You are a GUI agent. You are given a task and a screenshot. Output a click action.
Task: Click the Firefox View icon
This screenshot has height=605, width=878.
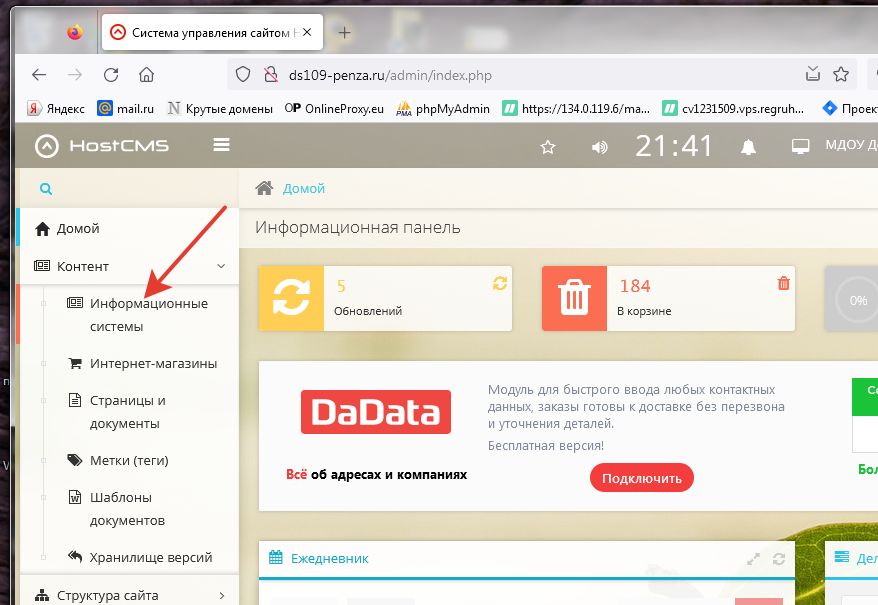(x=74, y=32)
